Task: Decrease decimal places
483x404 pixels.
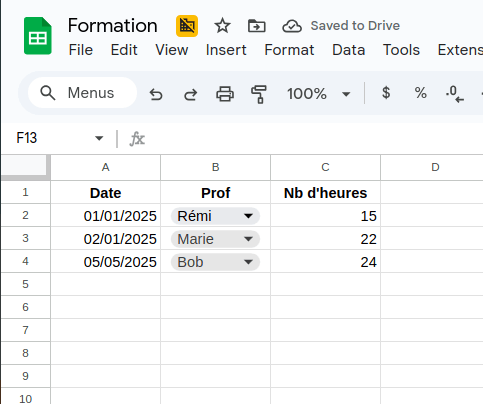Action: (x=455, y=94)
